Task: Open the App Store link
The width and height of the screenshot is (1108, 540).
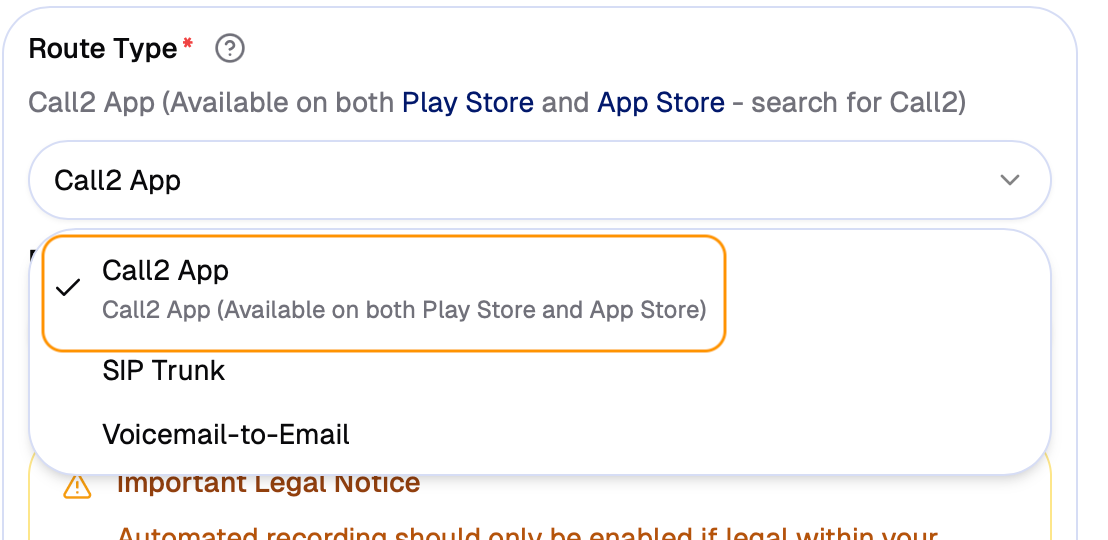Action: (x=660, y=102)
